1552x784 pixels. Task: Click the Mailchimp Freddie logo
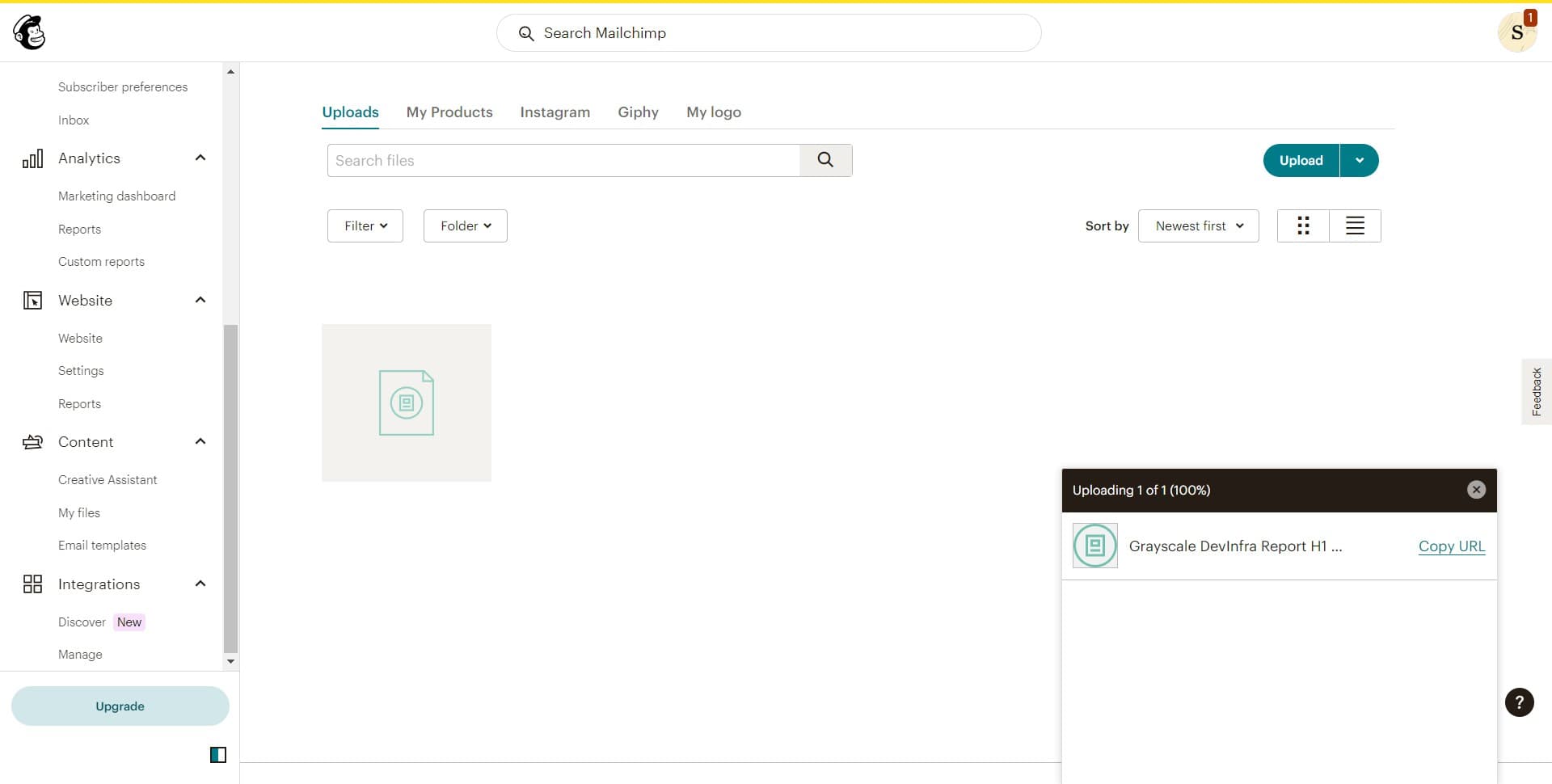click(x=30, y=32)
